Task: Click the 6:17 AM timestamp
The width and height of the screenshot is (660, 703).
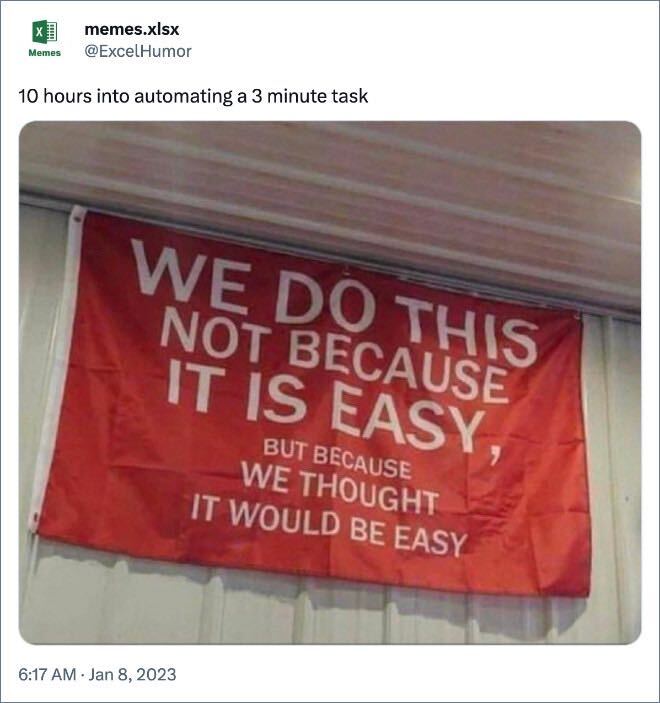Action: (47, 674)
